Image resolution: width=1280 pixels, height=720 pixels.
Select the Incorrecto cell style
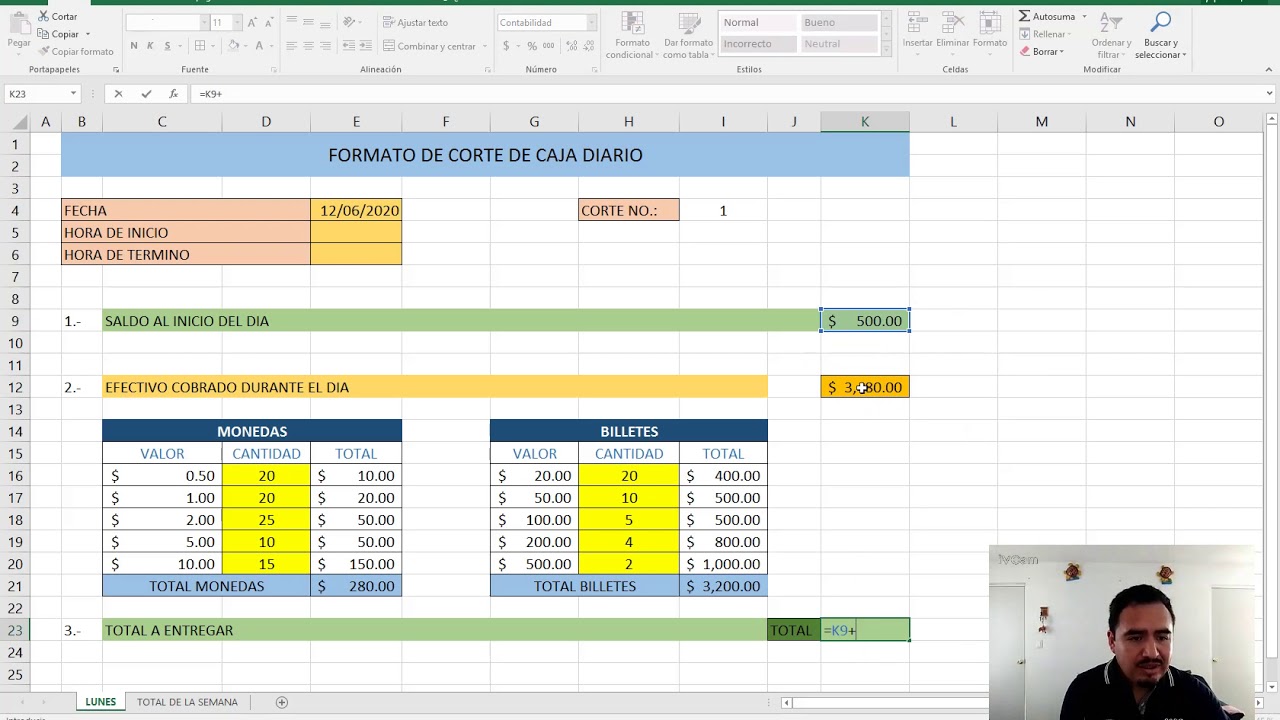(758, 44)
